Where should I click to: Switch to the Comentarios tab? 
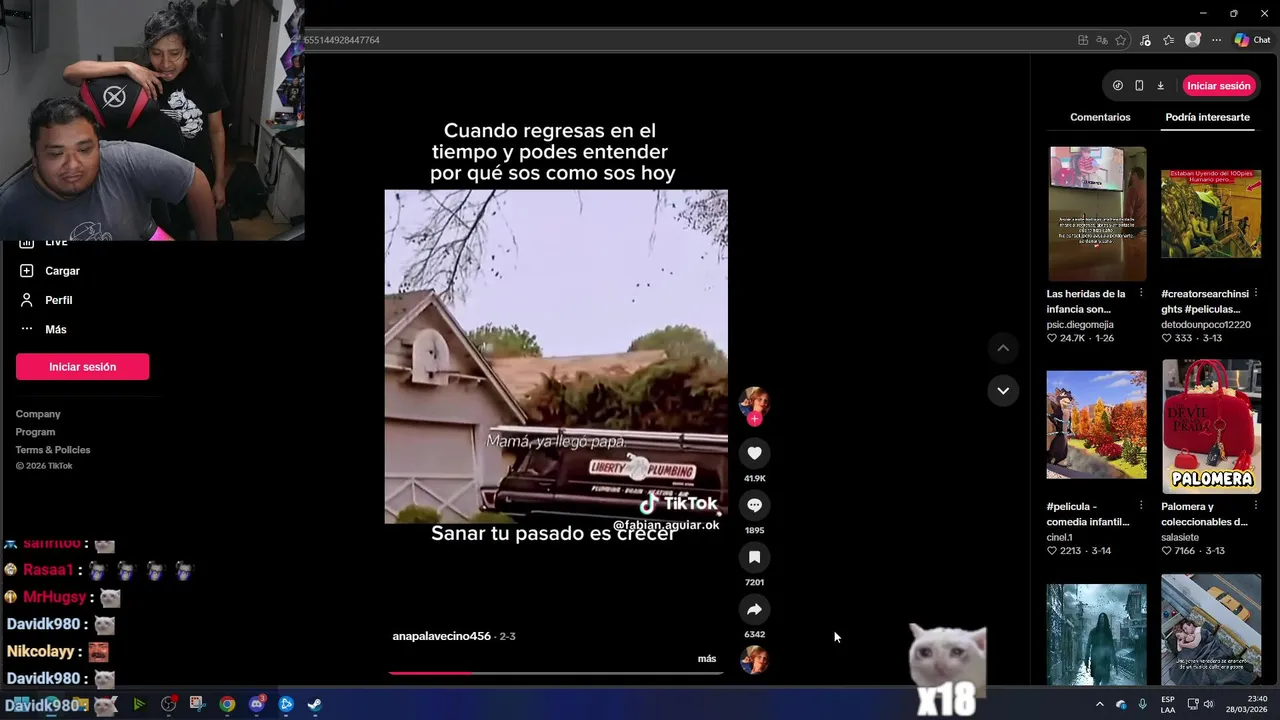point(1100,117)
